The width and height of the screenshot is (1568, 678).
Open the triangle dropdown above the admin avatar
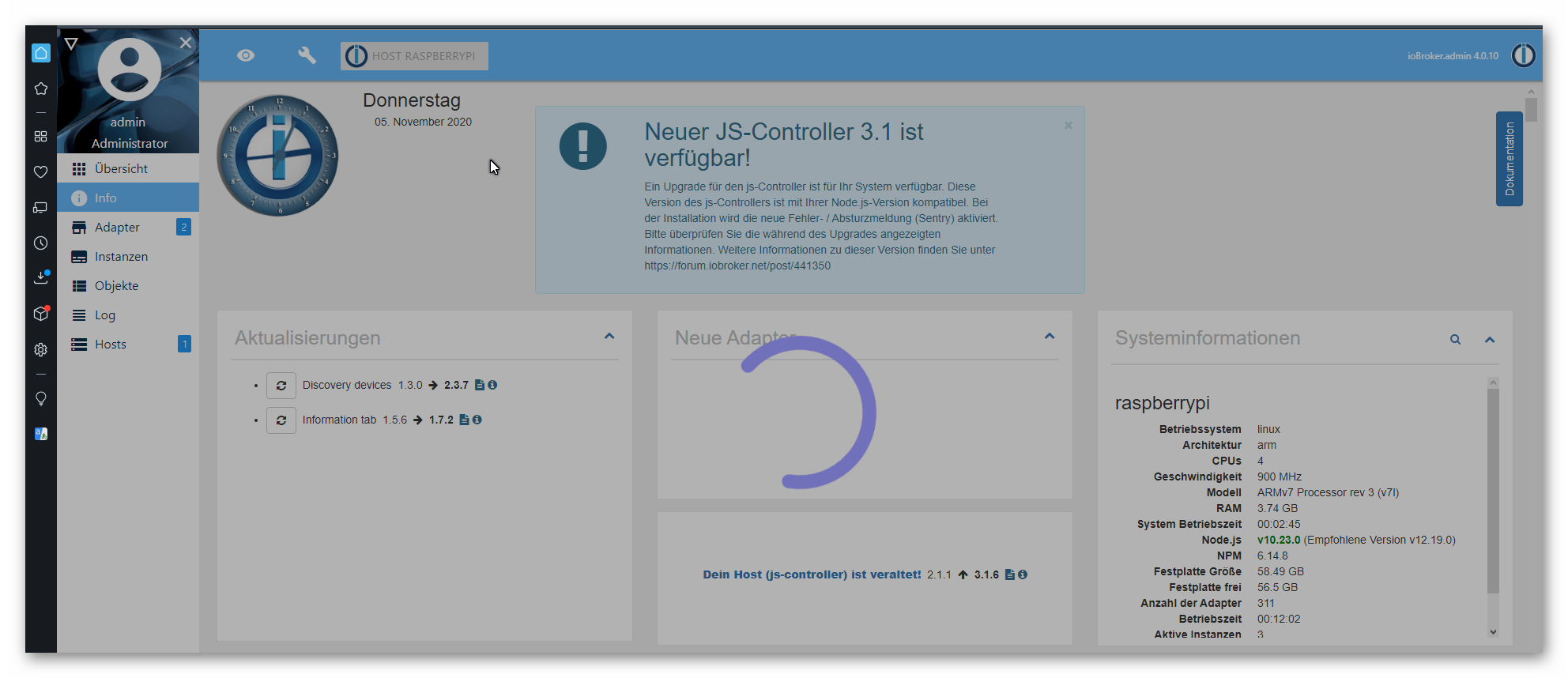click(71, 43)
